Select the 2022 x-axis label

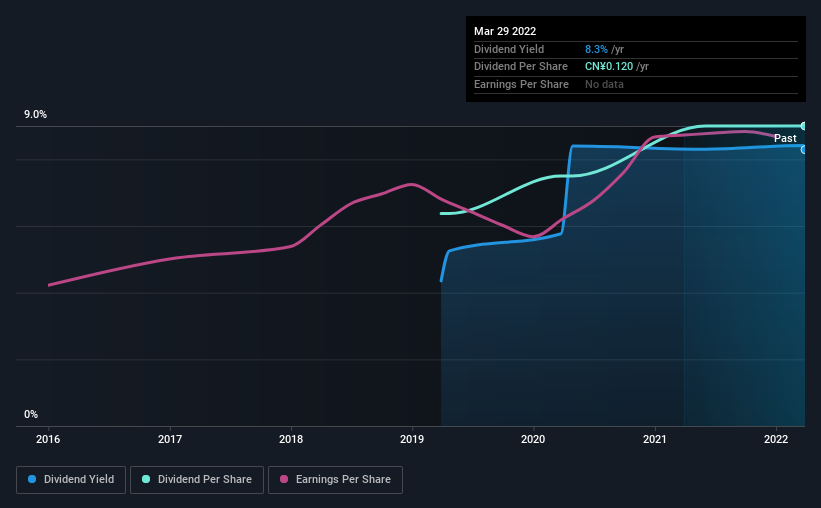[x=776, y=439]
